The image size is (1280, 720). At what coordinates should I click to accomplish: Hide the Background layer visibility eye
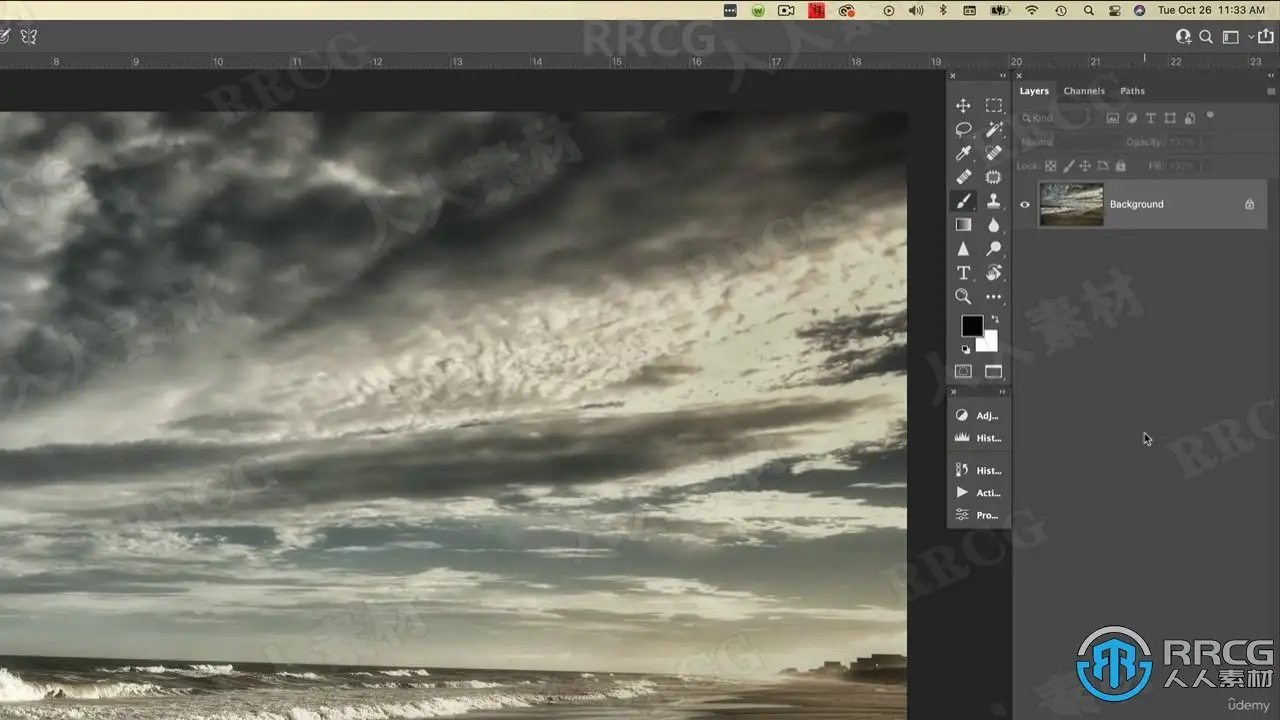click(x=1025, y=204)
